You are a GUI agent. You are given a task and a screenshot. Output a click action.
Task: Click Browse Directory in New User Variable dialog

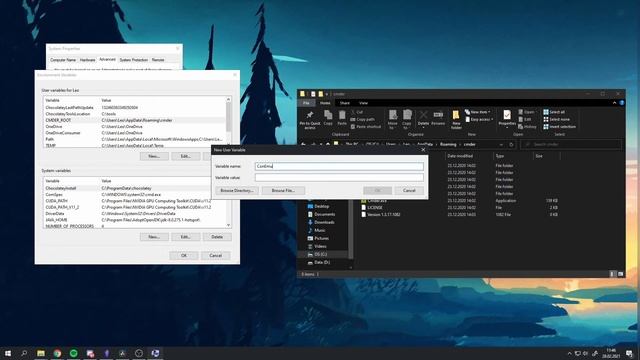pyautogui.click(x=237, y=191)
